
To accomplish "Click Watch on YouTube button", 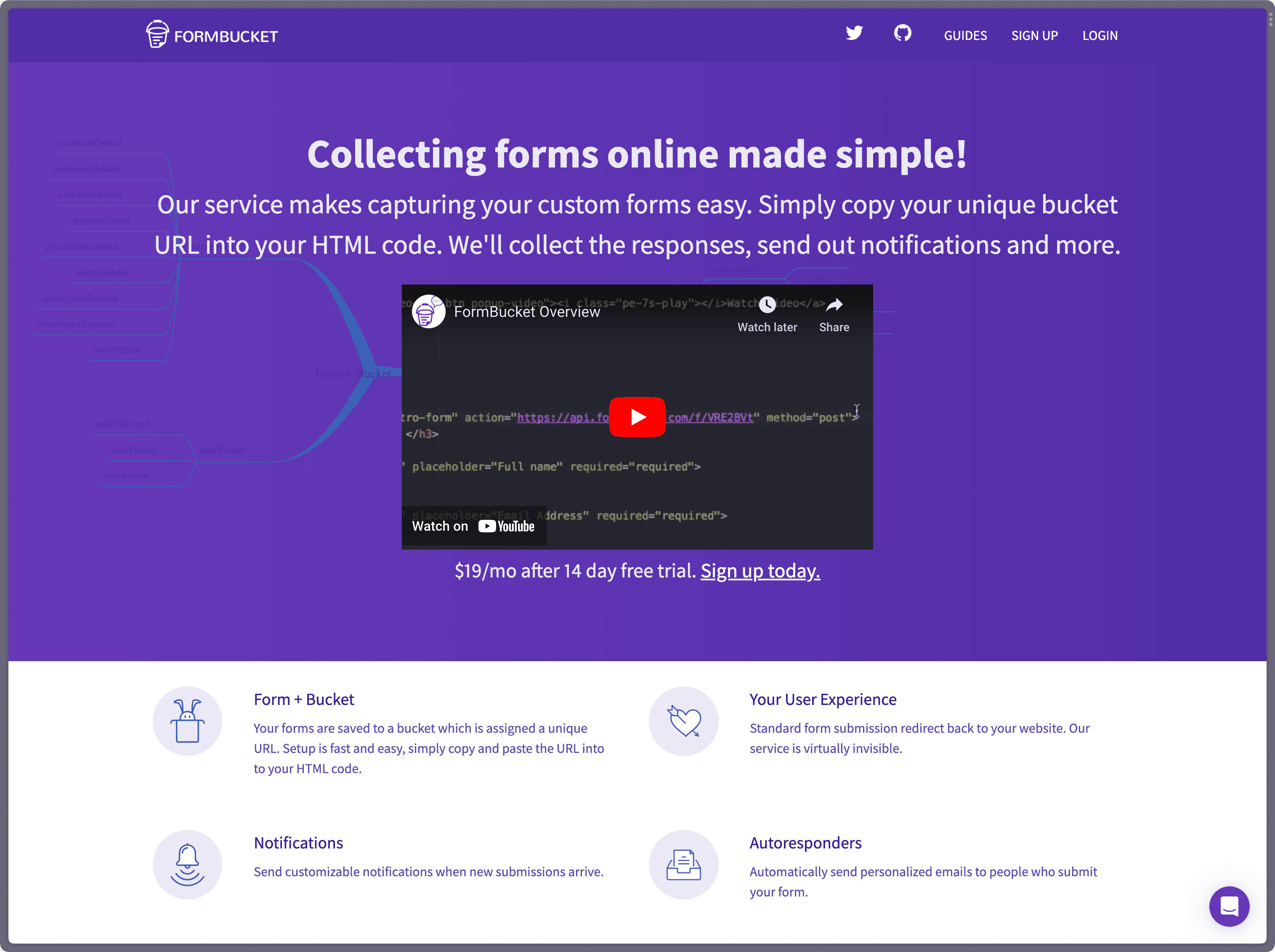I will [473, 526].
